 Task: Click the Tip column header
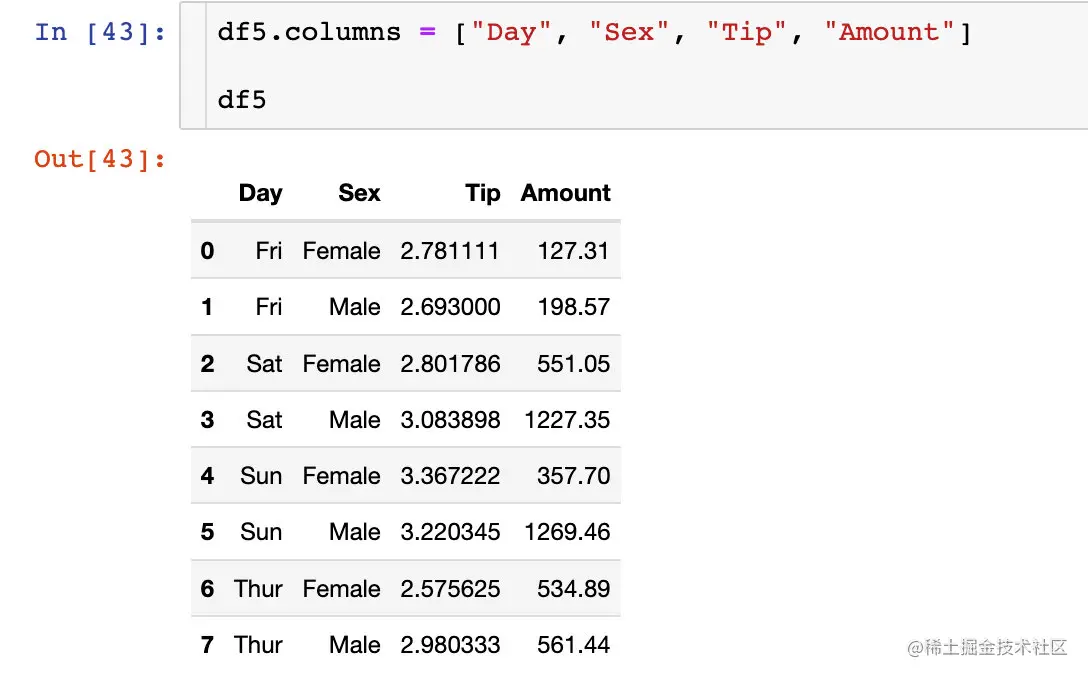point(482,193)
